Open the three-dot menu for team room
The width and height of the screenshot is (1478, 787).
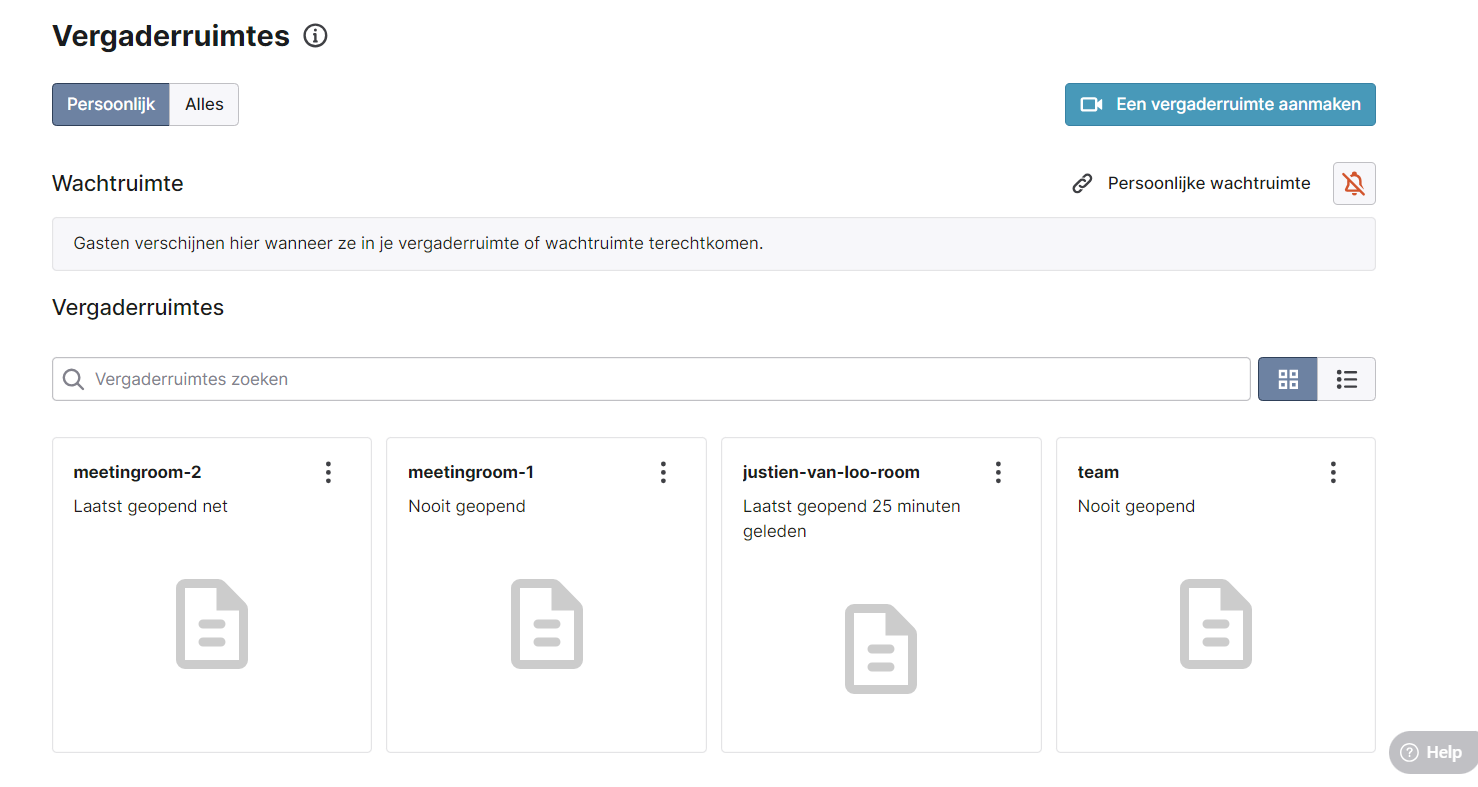(1332, 472)
